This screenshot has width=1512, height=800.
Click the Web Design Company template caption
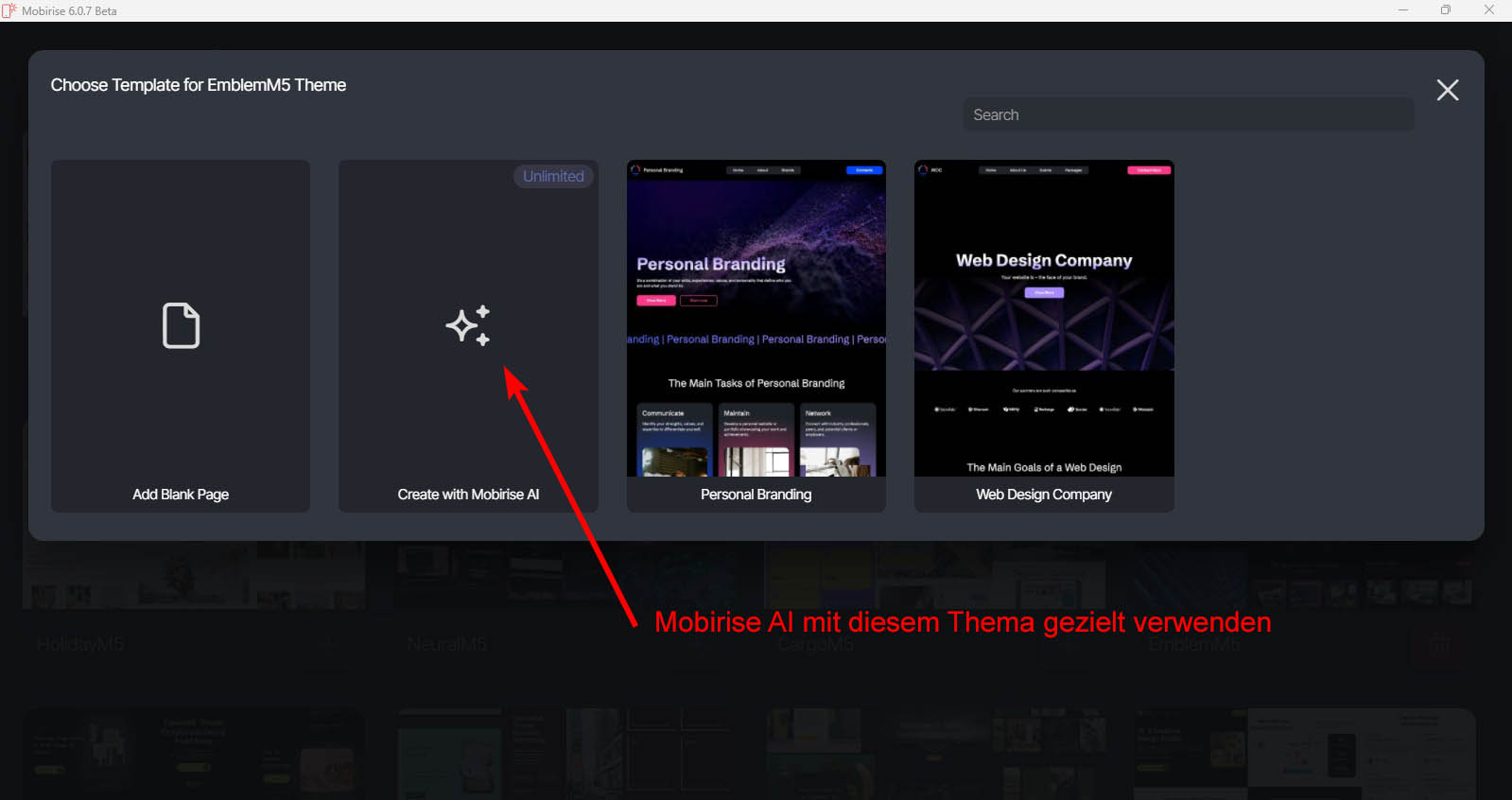[x=1044, y=495]
